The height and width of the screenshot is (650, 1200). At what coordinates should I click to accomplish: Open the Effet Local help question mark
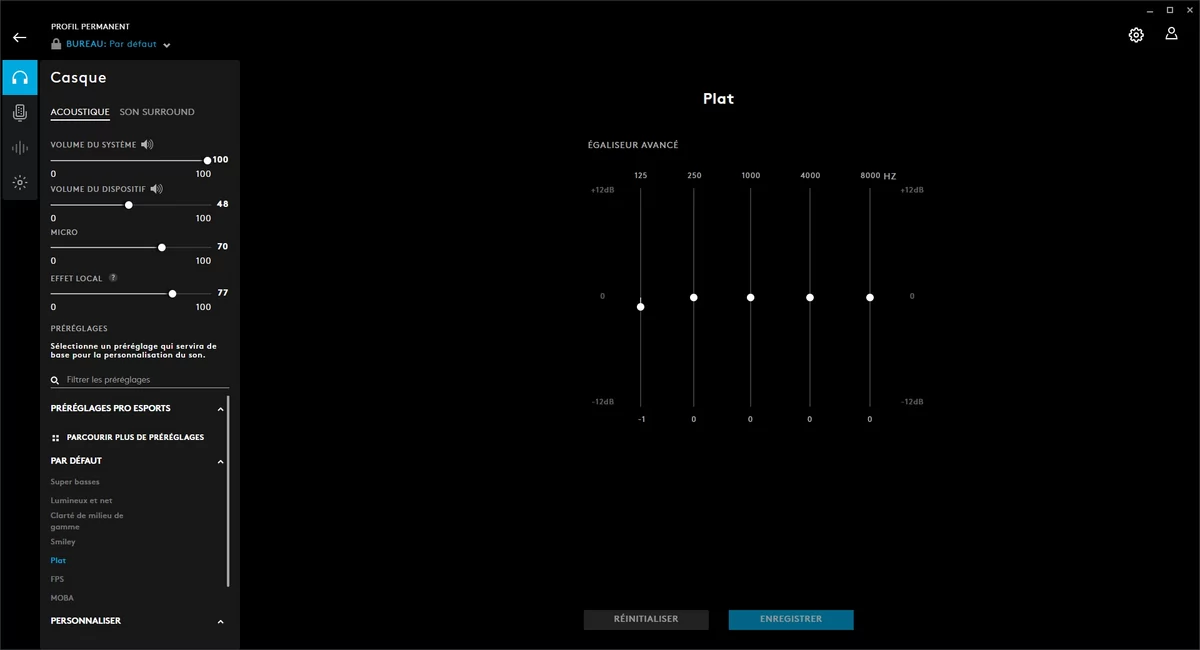(113, 278)
